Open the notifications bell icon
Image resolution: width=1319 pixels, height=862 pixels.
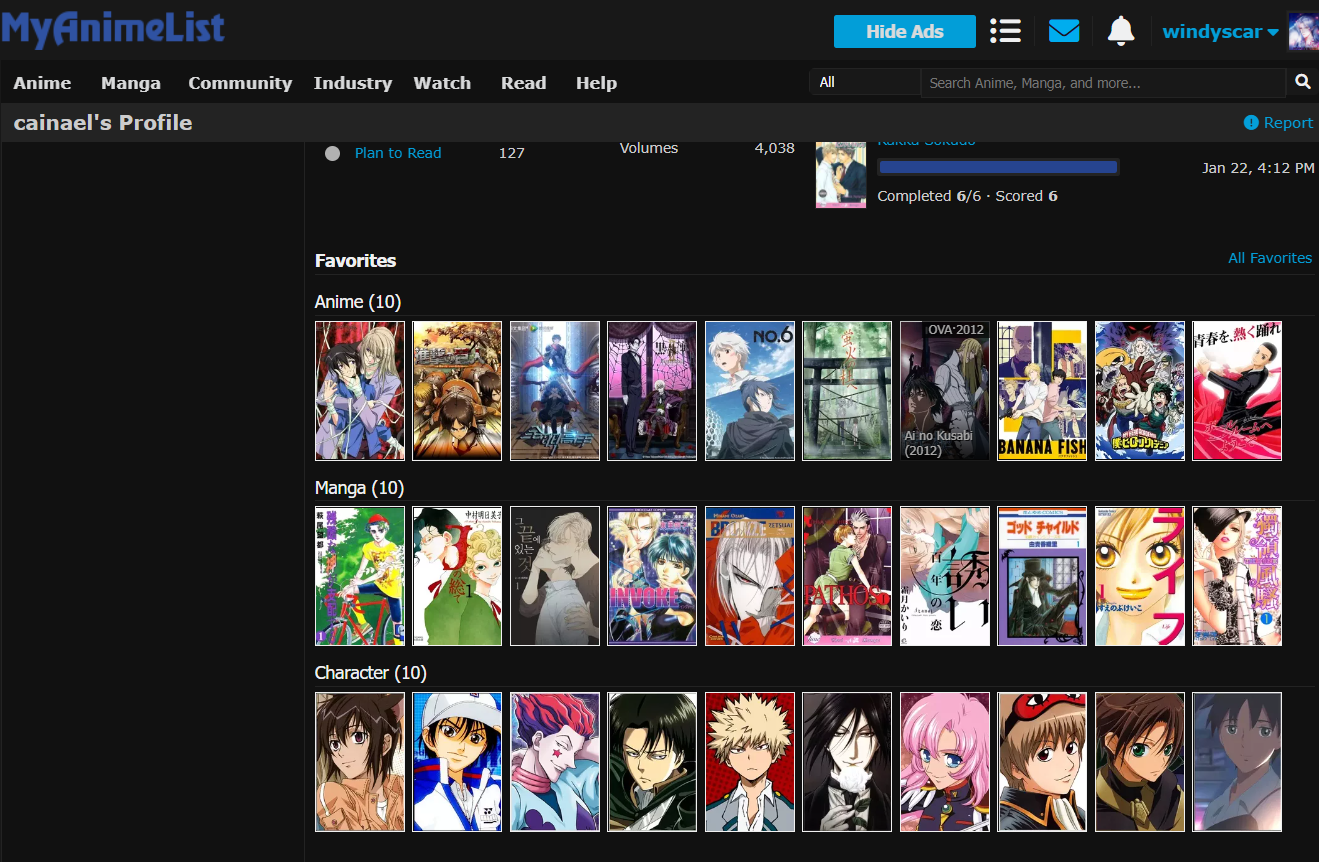(1121, 31)
